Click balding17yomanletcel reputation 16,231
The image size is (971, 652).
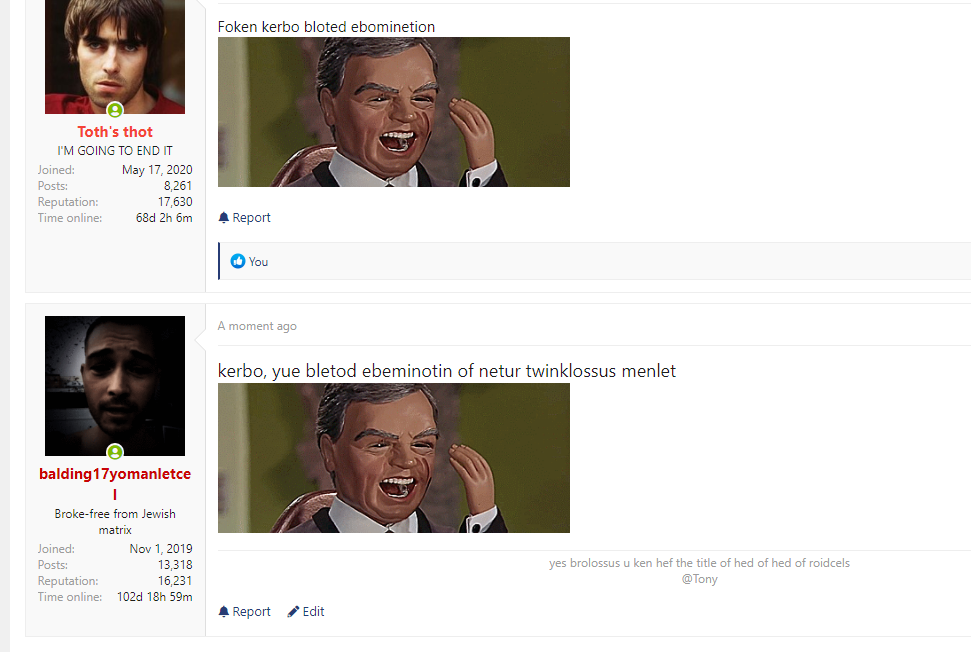(174, 581)
